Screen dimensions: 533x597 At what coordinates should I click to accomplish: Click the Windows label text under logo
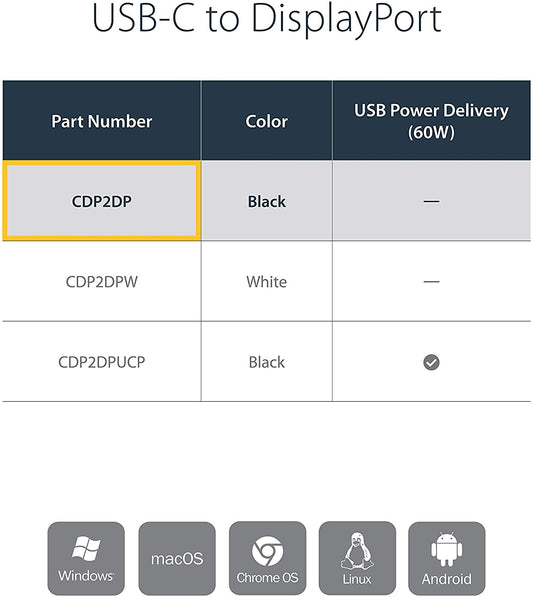tap(86, 575)
